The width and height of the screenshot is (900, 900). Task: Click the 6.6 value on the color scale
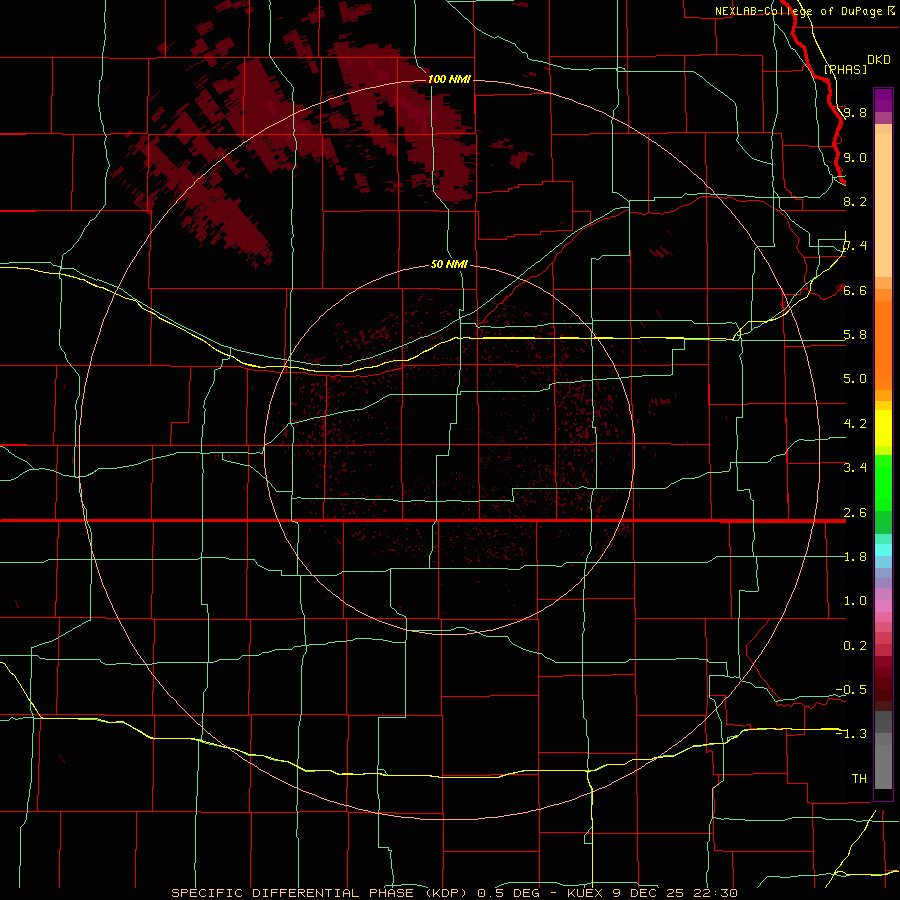[x=855, y=290]
